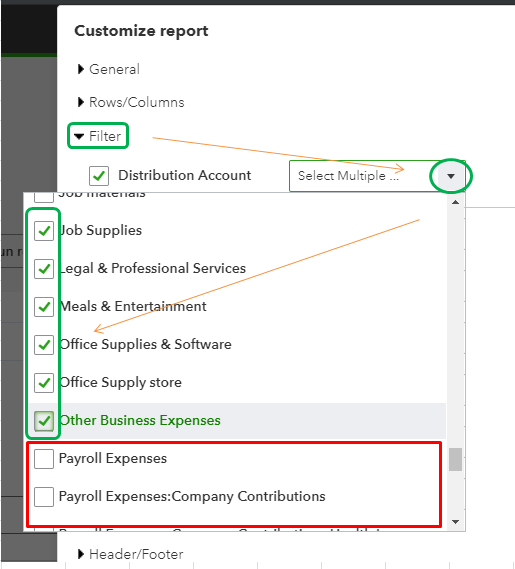
Task: Uncheck the Distribution Account filter checkbox
Action: [x=99, y=176]
